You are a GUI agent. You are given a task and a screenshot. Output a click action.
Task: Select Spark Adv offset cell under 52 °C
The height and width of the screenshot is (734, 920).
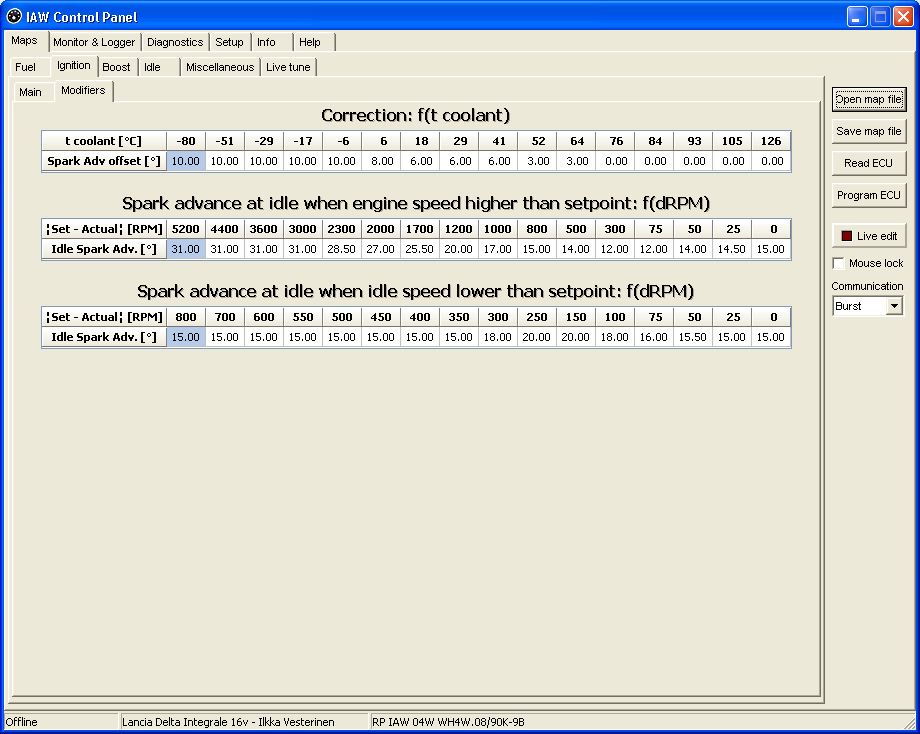pyautogui.click(x=537, y=161)
